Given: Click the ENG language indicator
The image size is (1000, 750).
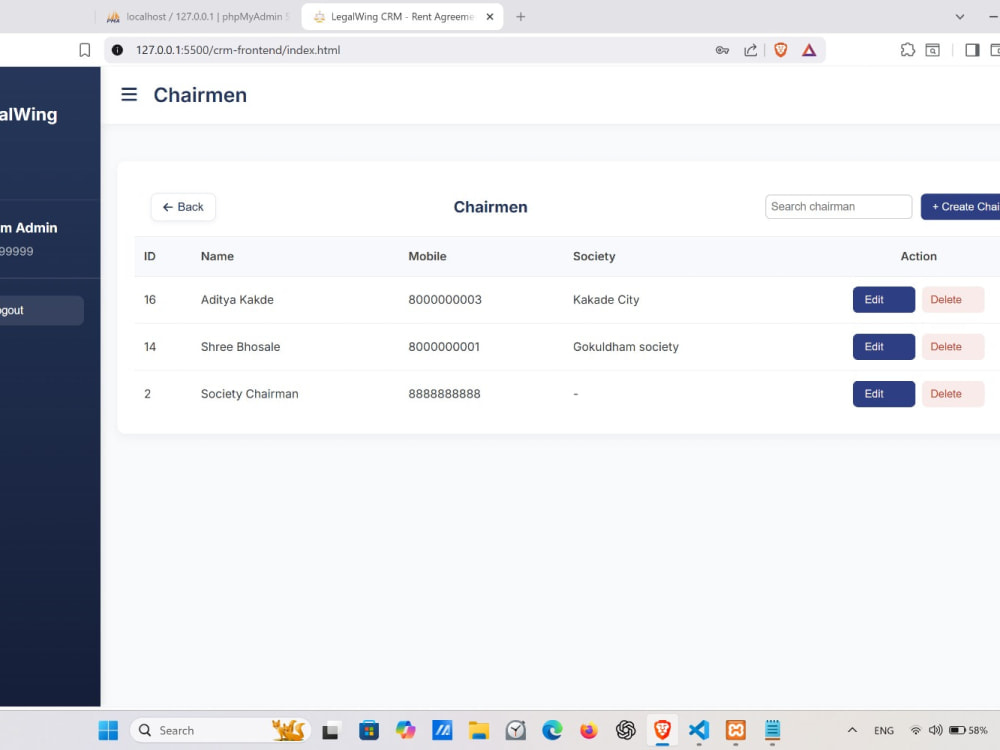Looking at the screenshot, I should pyautogui.click(x=883, y=730).
